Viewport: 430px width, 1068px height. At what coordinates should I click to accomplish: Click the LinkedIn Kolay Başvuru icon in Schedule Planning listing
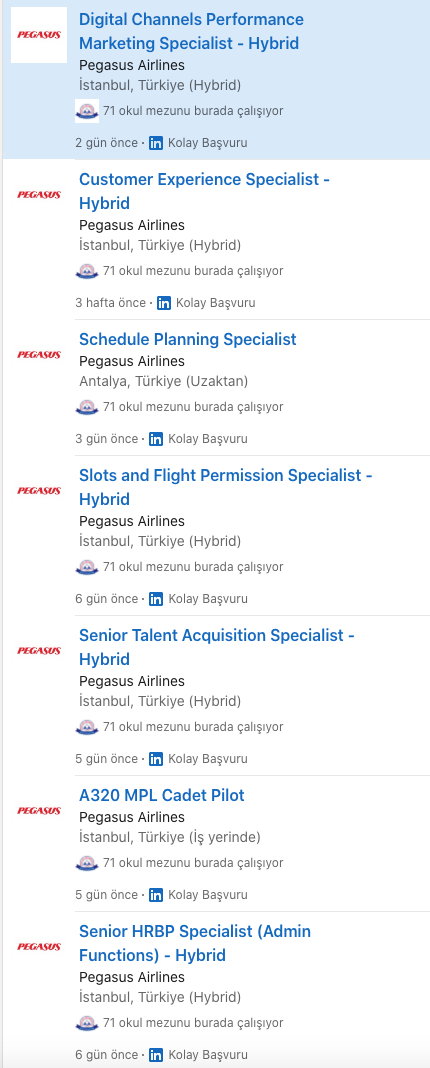point(156,439)
